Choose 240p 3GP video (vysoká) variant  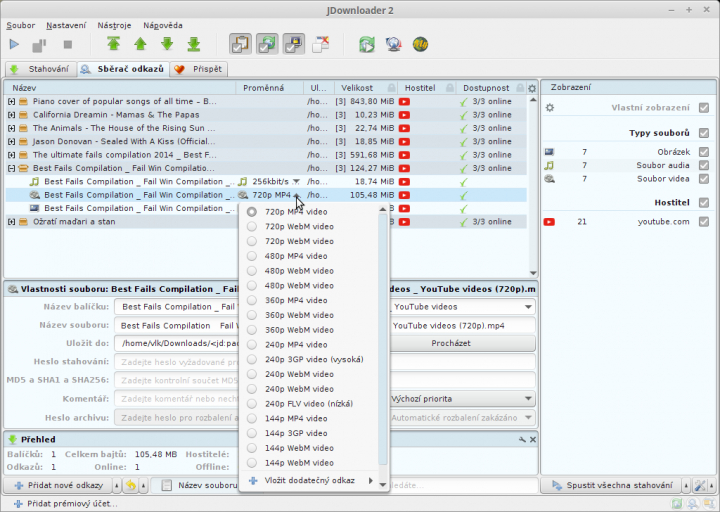point(314,359)
